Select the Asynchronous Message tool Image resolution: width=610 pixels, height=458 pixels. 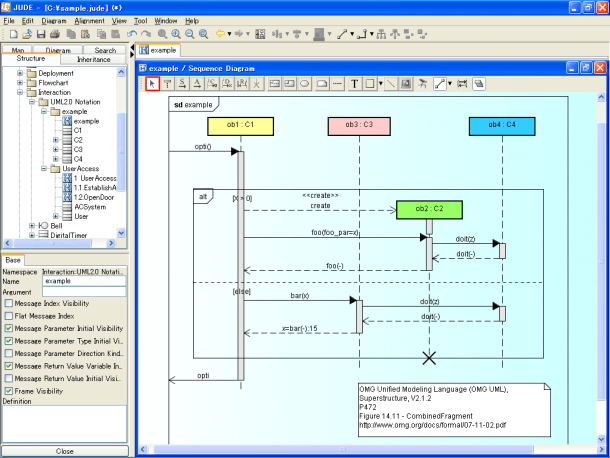197,84
